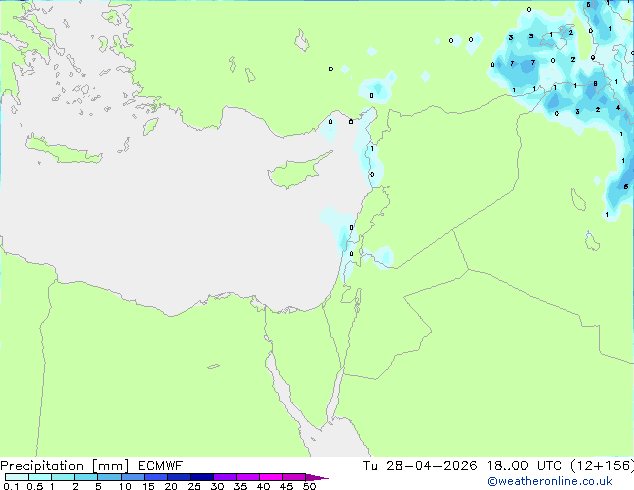Click the date 'Tu 28-04-2026'

[x=420, y=466]
